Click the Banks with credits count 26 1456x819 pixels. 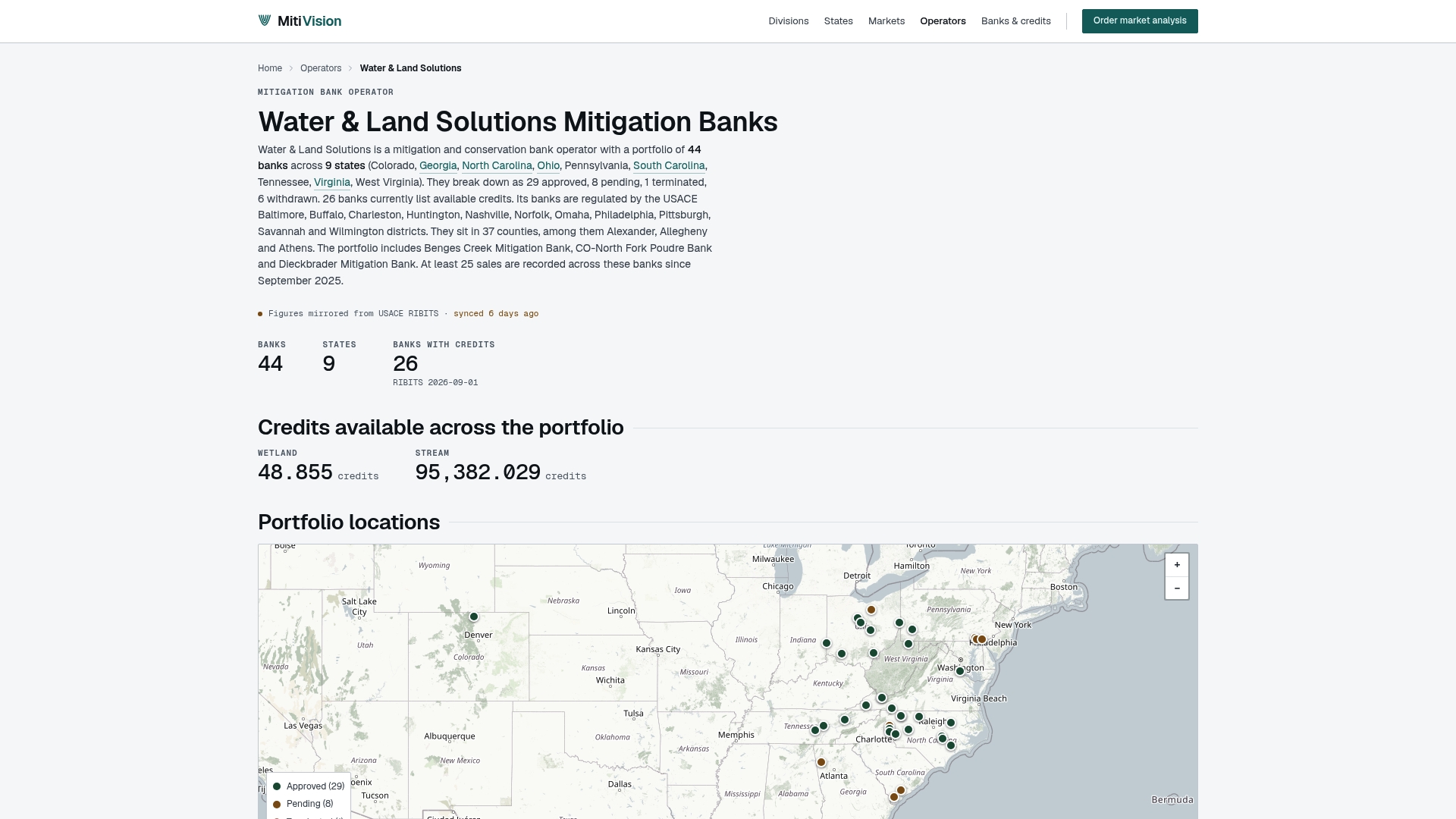[x=406, y=364]
